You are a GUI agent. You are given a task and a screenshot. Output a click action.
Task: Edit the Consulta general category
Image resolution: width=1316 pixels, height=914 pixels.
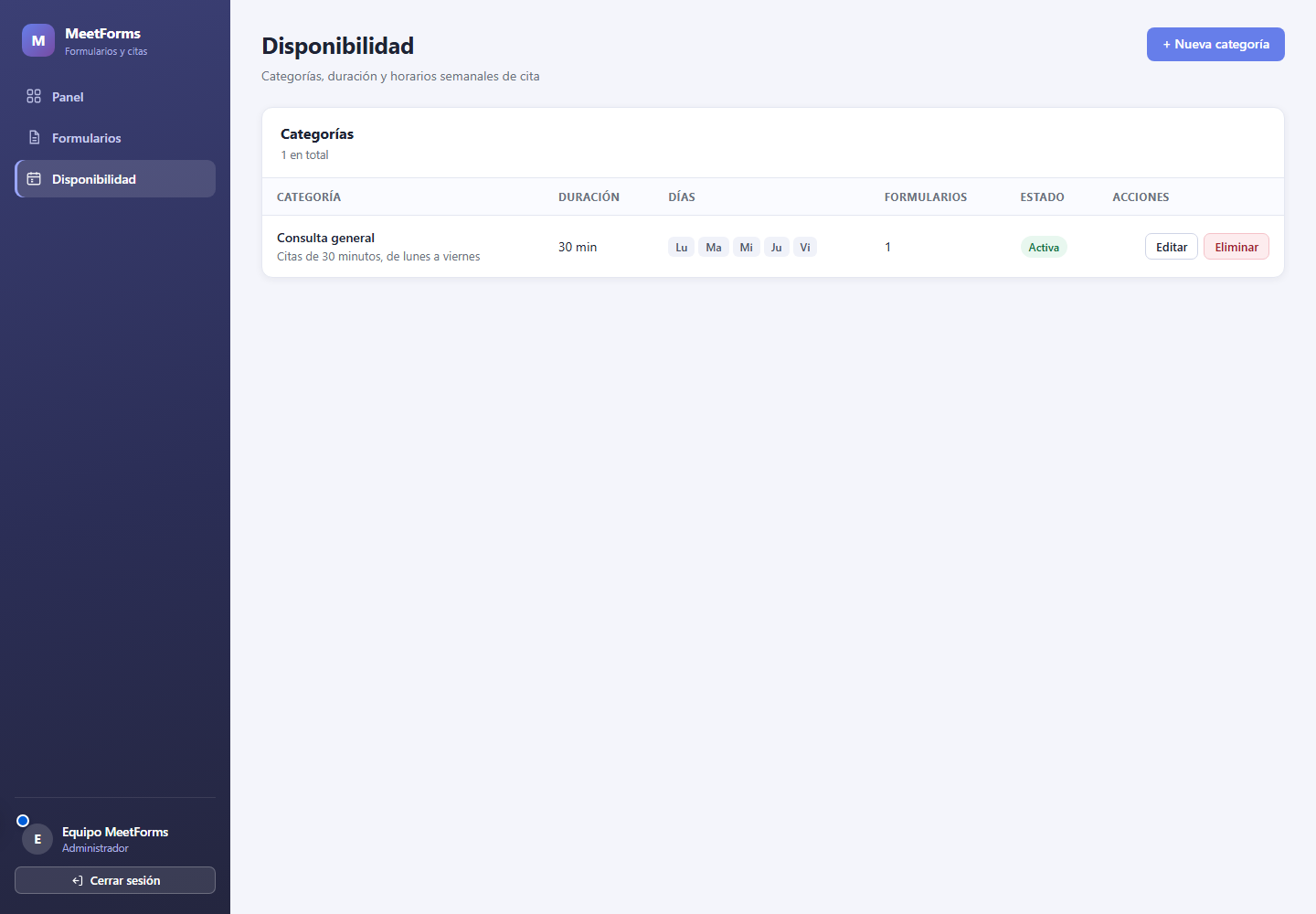(x=1171, y=247)
